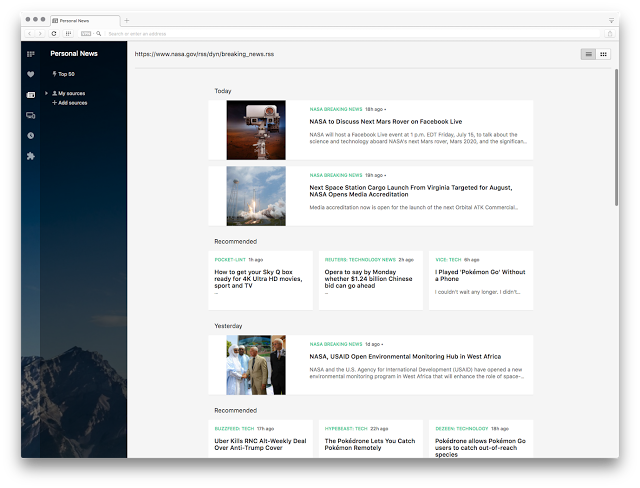Open the Sky Q box 4K article
Viewport: 640px width, 488px height.
click(x=258, y=279)
